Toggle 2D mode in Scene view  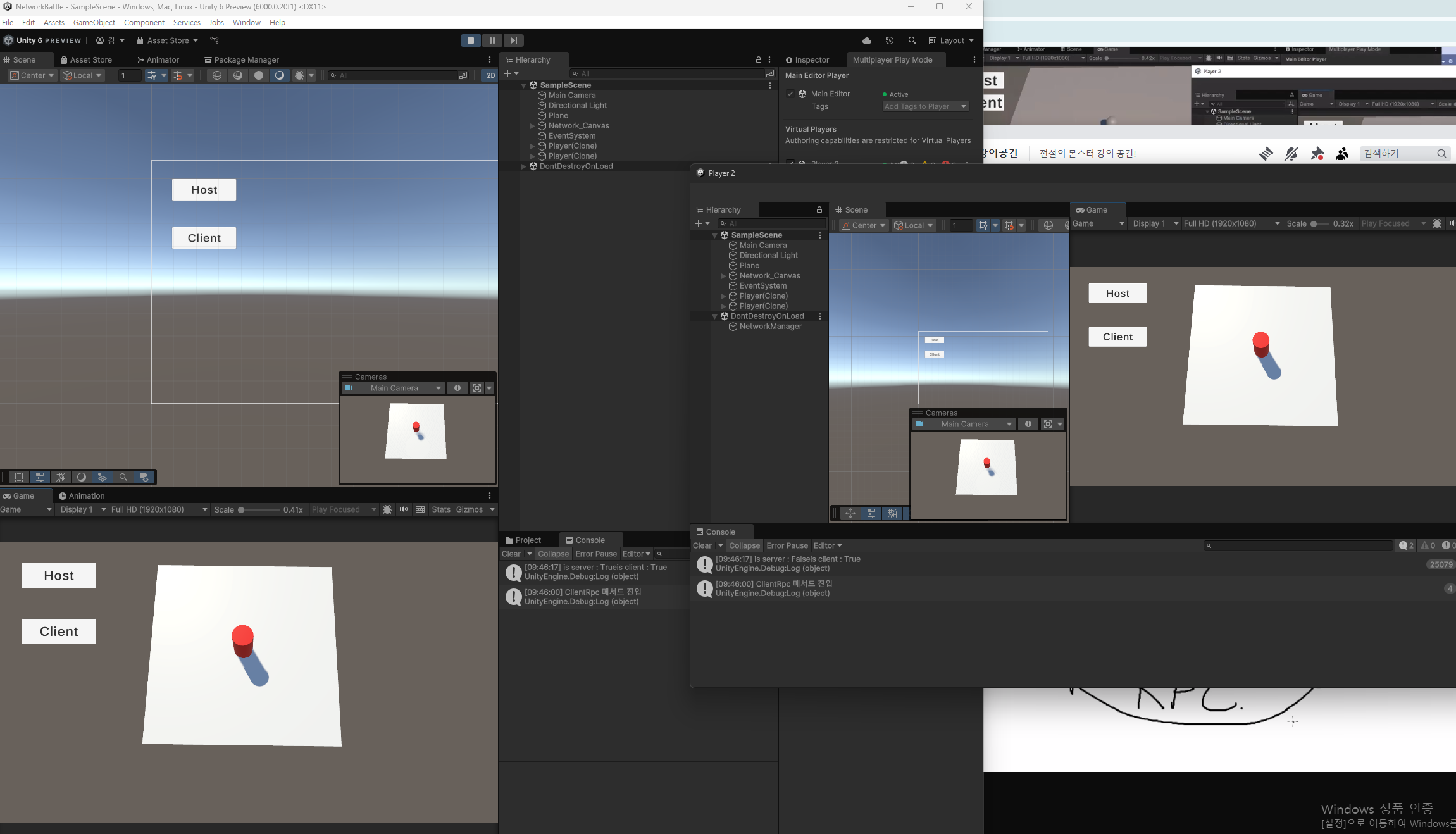pyautogui.click(x=490, y=75)
